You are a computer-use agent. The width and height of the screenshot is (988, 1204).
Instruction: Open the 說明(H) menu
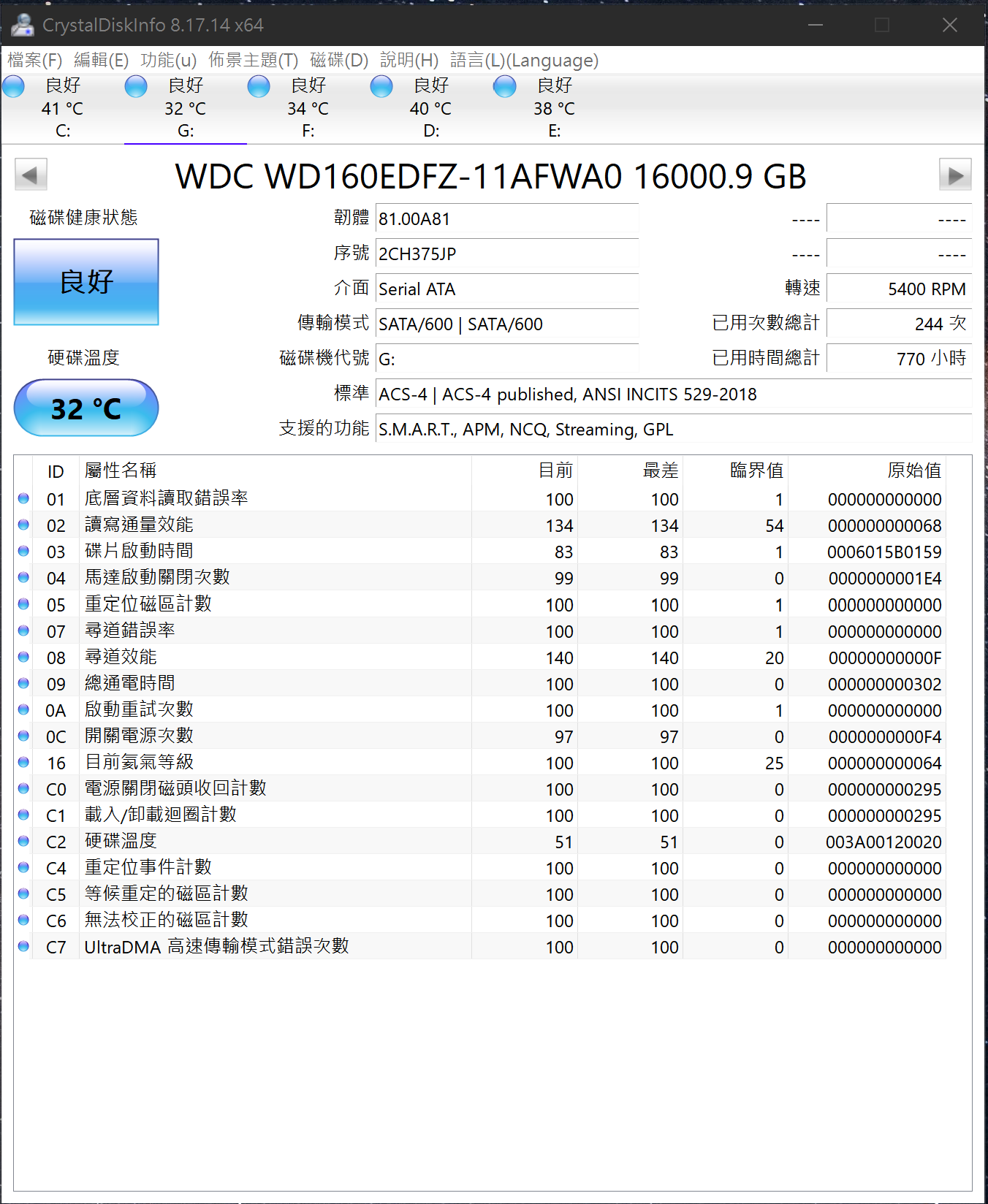click(409, 60)
